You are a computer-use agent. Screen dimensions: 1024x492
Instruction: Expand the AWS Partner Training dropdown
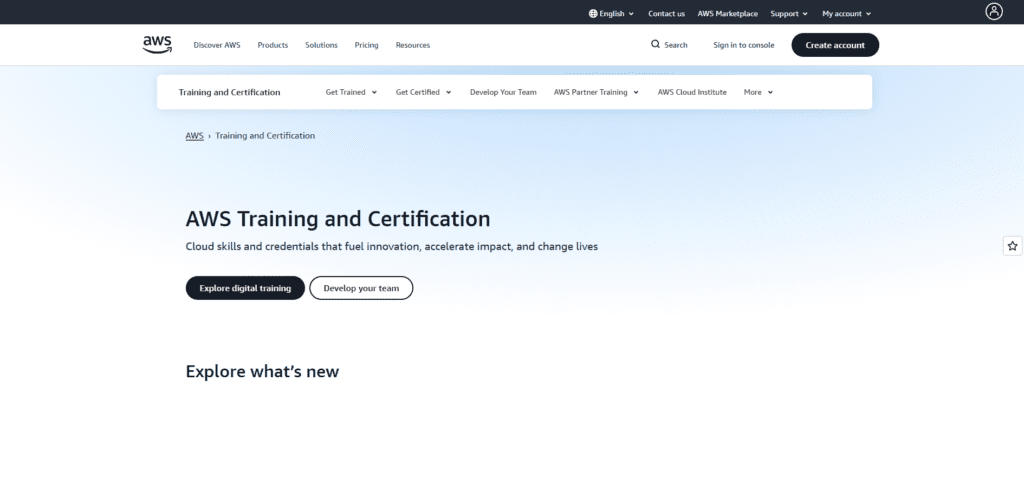point(596,92)
